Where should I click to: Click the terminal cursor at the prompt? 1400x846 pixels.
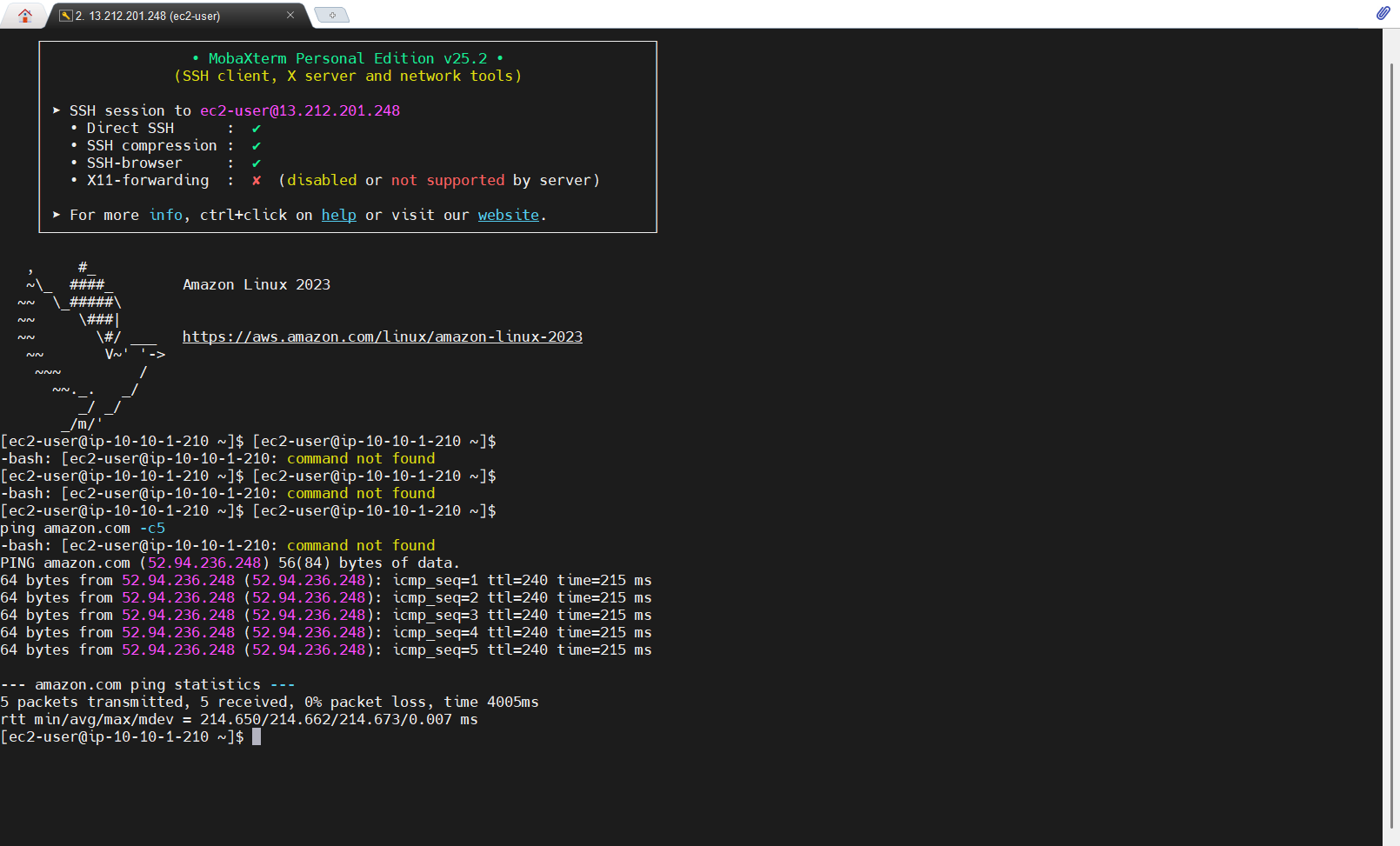(257, 737)
